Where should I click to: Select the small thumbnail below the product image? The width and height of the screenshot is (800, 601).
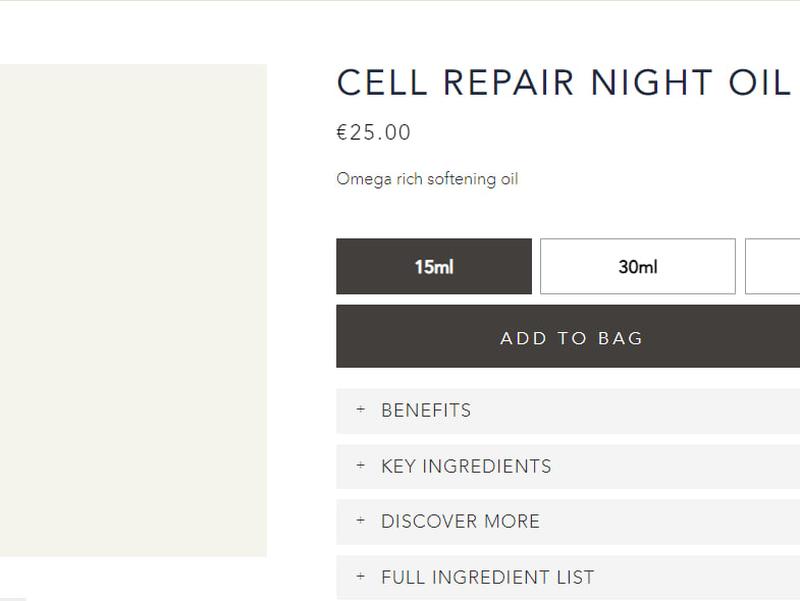coord(13,598)
